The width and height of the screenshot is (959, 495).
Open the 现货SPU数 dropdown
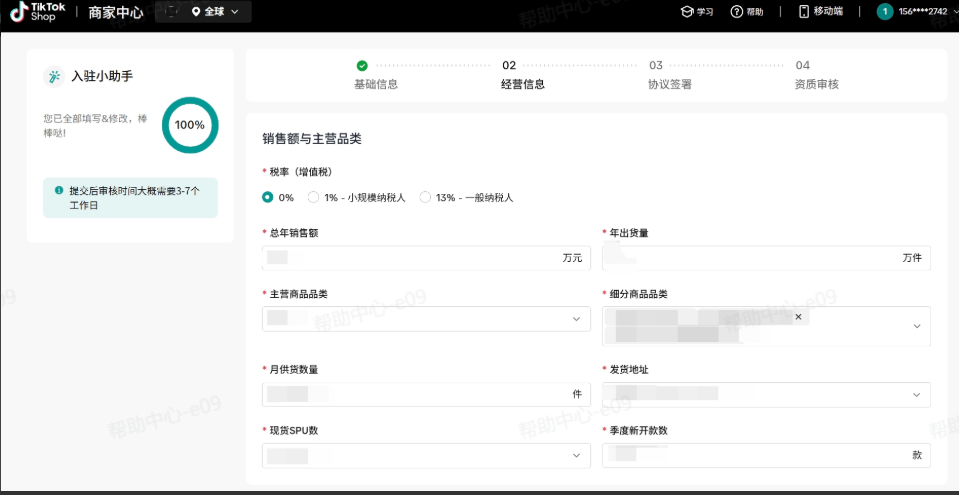(x=426, y=456)
